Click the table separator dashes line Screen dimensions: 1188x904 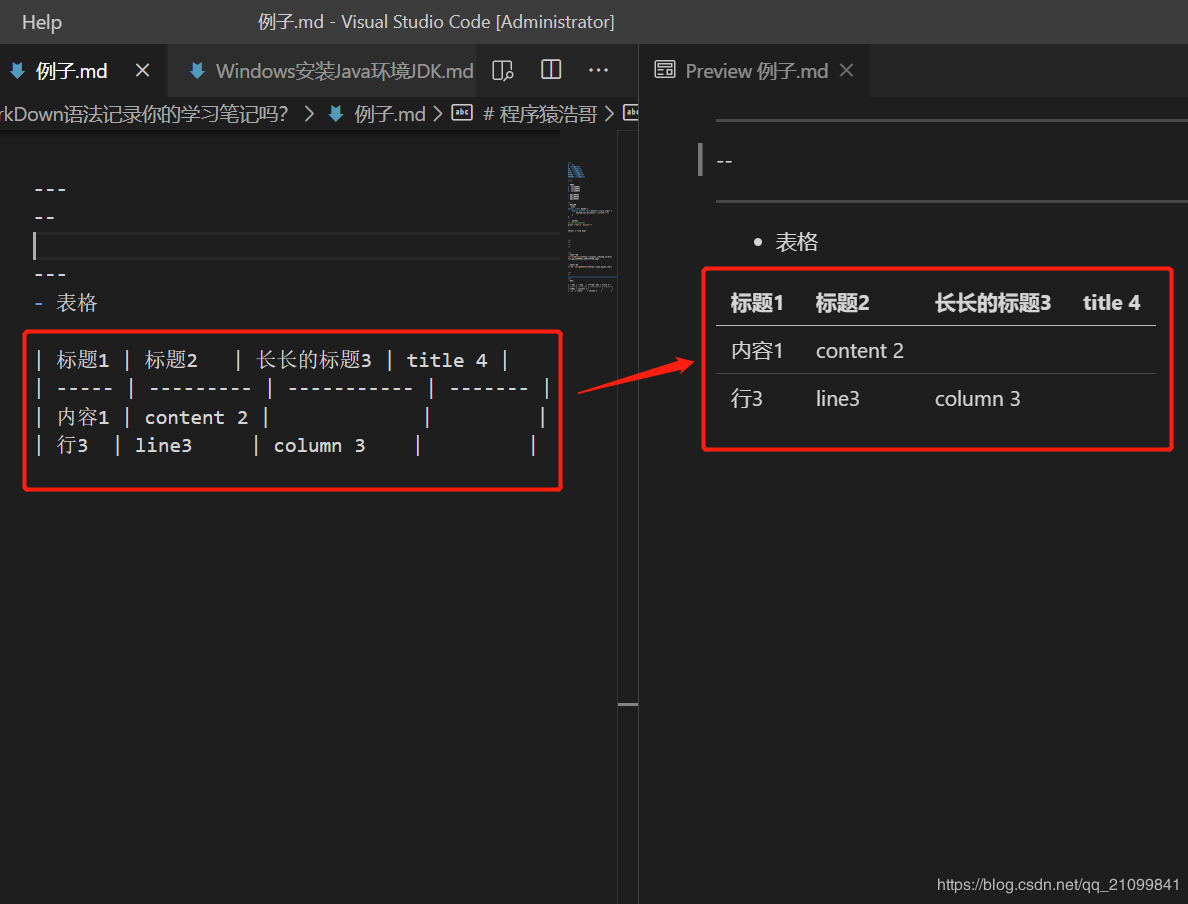tap(292, 389)
